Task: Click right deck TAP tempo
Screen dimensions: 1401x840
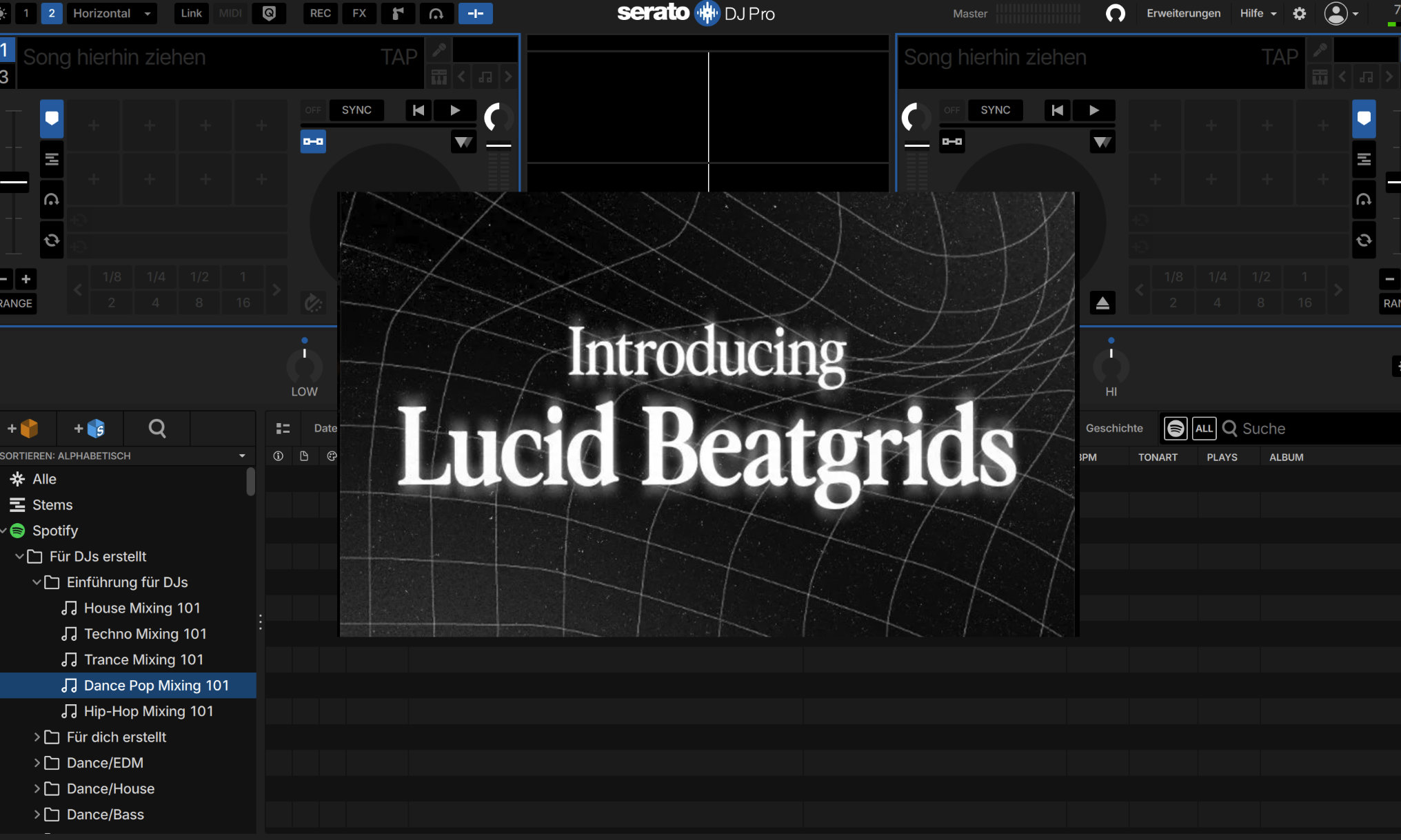Action: (x=1280, y=57)
